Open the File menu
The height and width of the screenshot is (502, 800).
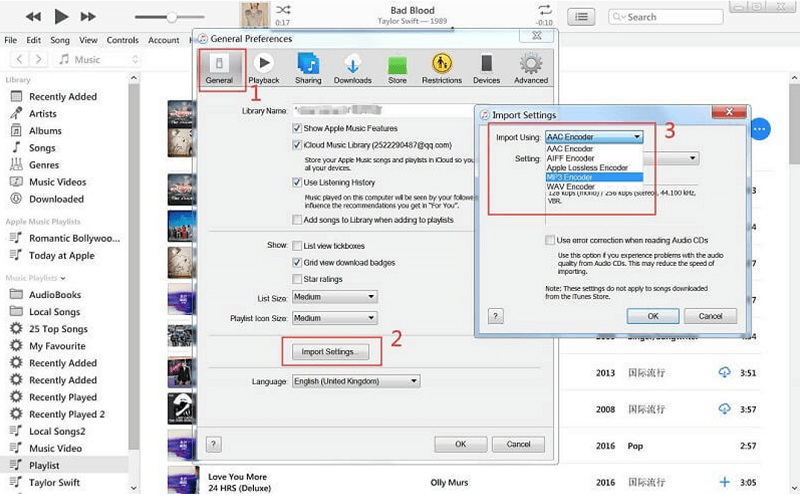click(11, 40)
